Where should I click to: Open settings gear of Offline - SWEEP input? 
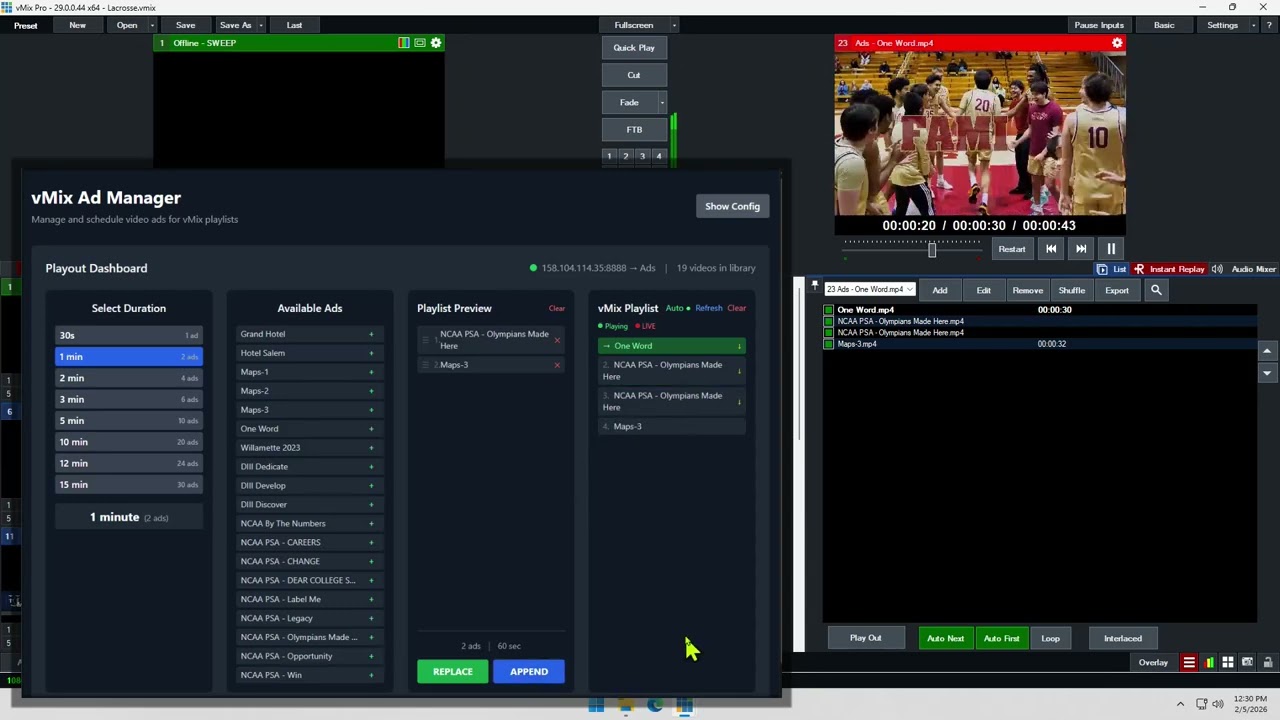click(x=436, y=43)
